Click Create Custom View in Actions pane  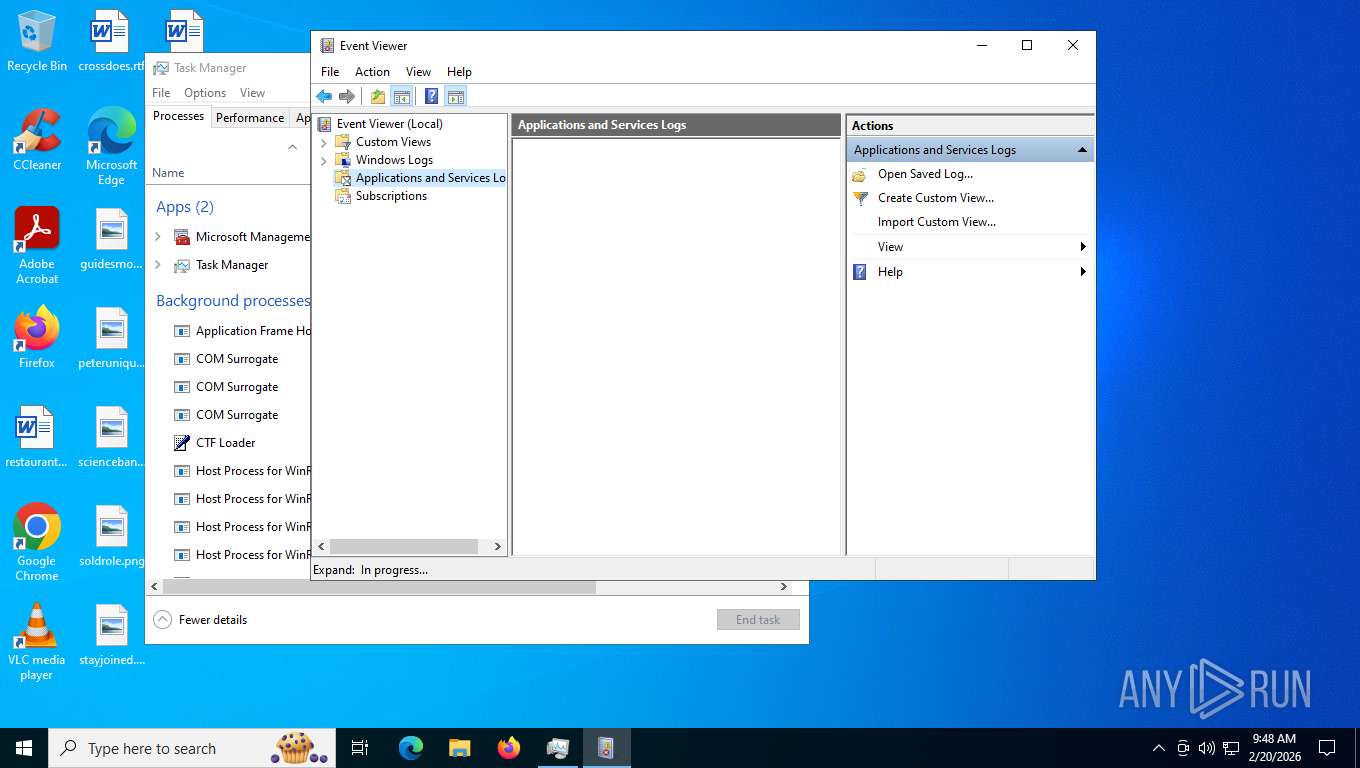point(936,198)
